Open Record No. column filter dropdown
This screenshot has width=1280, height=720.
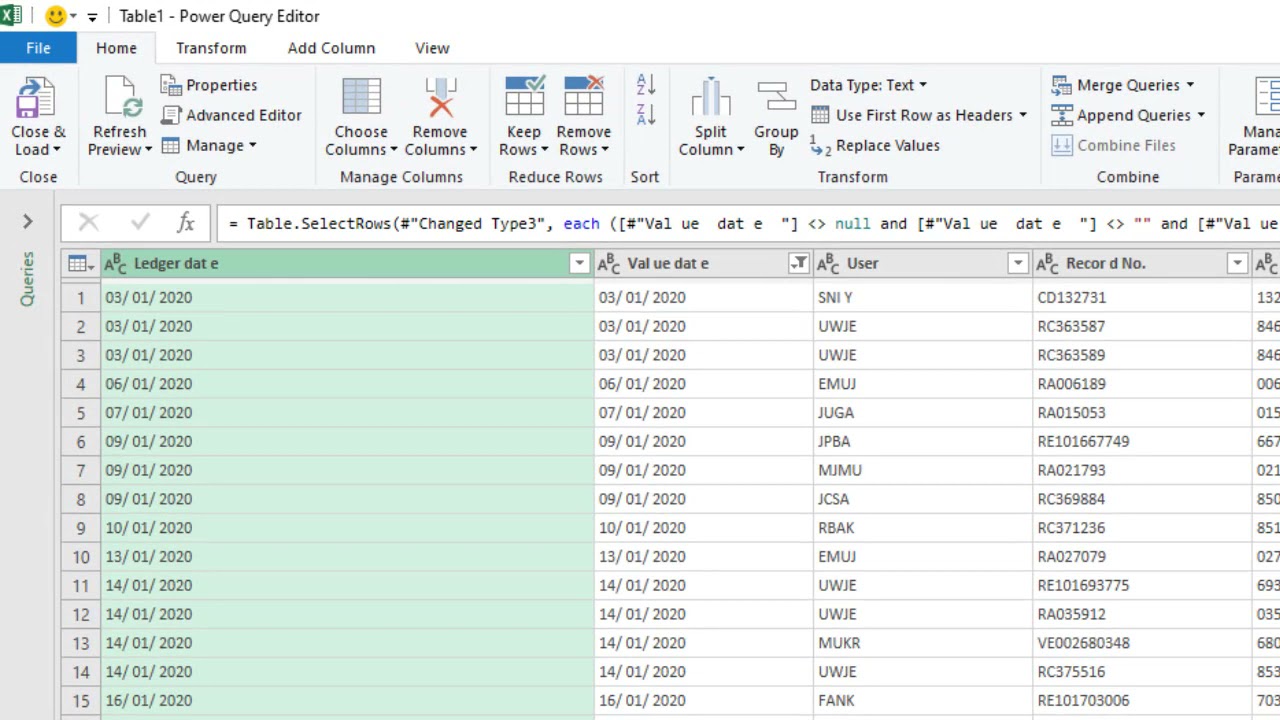coord(1237,263)
